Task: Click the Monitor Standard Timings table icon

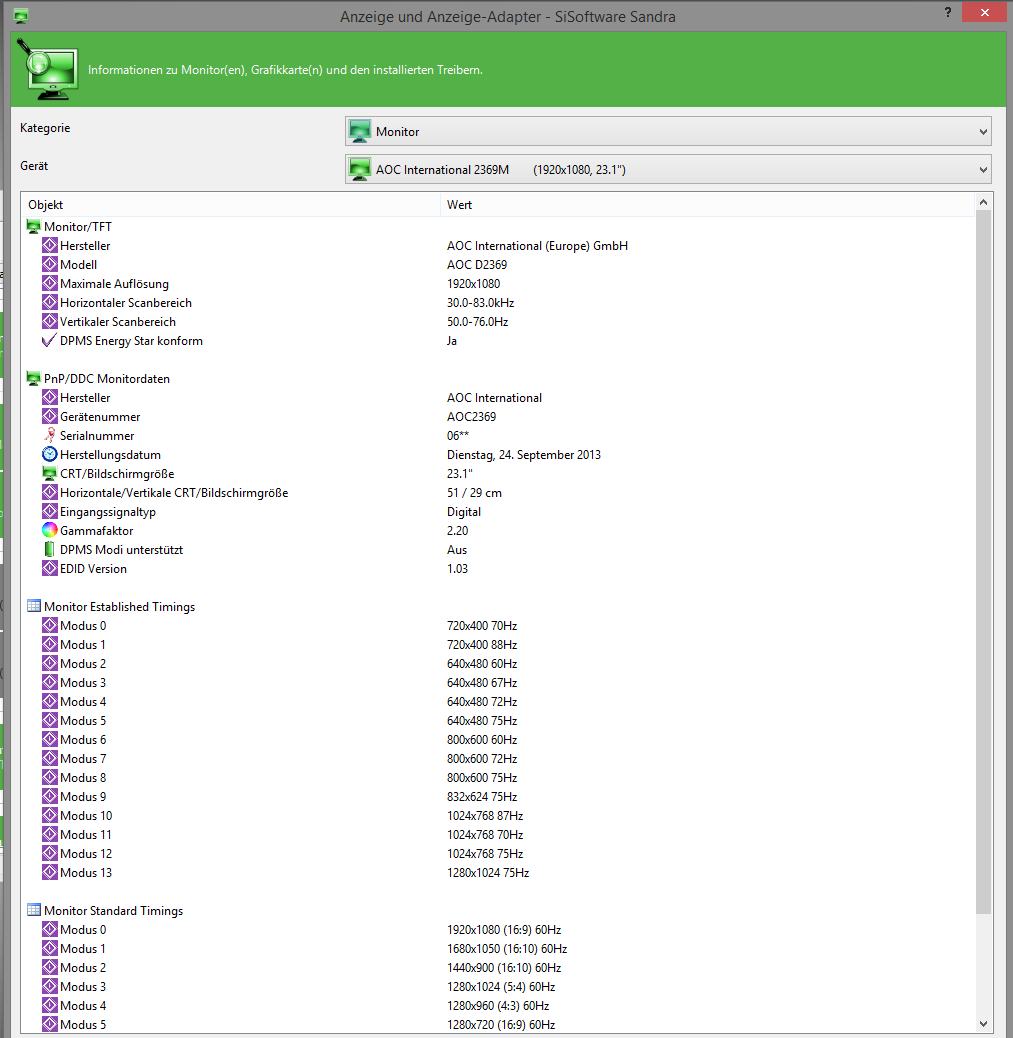Action: (33, 910)
